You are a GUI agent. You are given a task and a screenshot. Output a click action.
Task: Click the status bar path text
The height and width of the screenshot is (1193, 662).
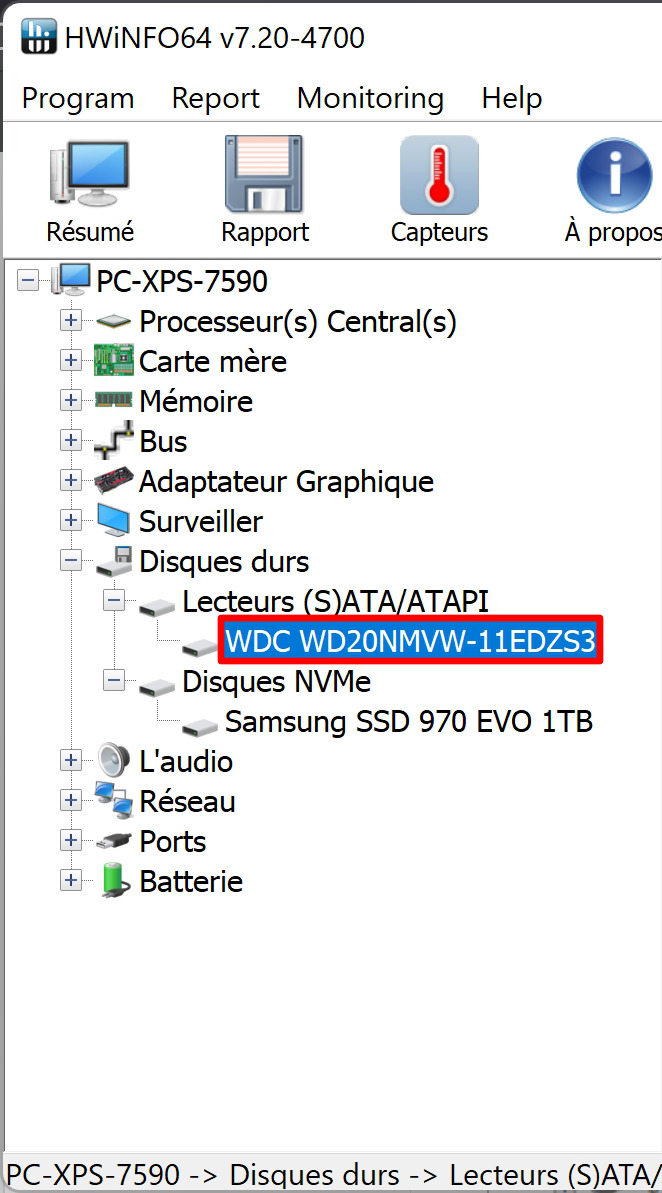333,1173
